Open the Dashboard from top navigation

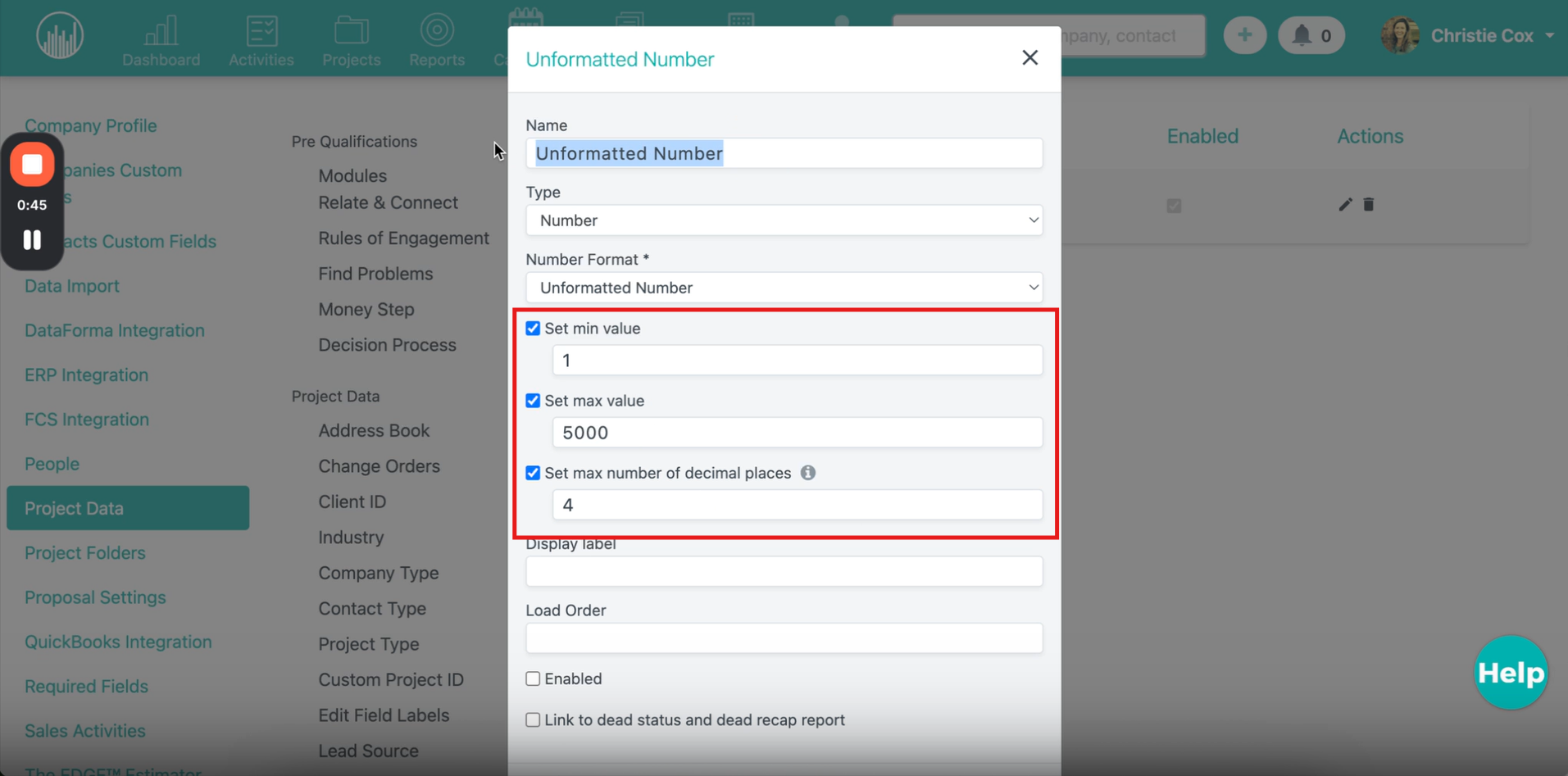click(x=161, y=41)
